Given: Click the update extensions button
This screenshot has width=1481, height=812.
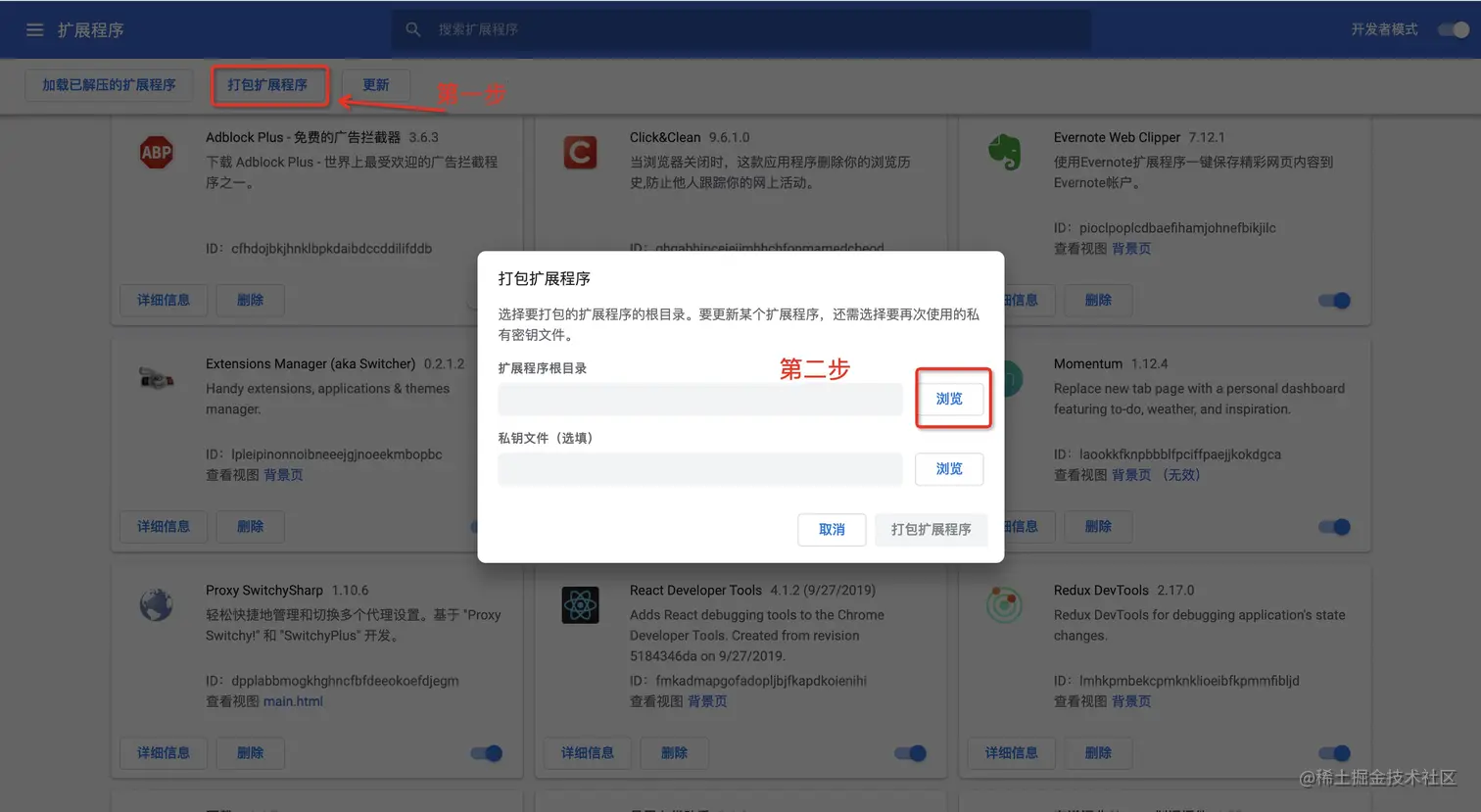Looking at the screenshot, I should pos(376,85).
